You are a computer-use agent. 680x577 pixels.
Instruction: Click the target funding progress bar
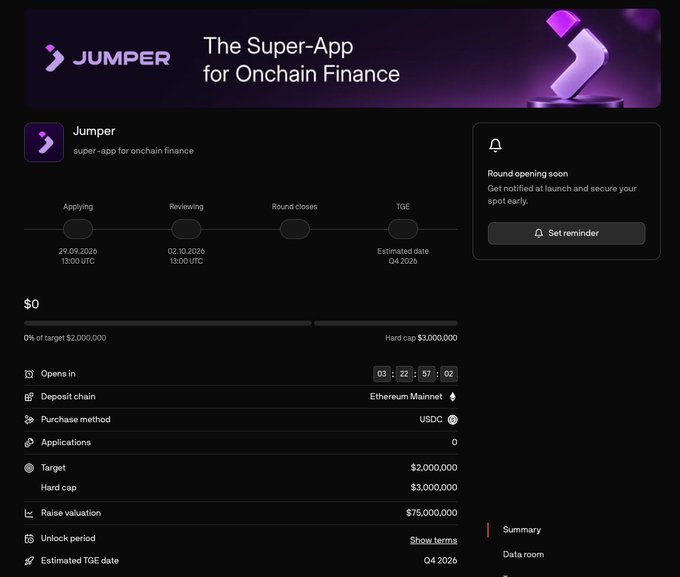pyautogui.click(x=167, y=323)
